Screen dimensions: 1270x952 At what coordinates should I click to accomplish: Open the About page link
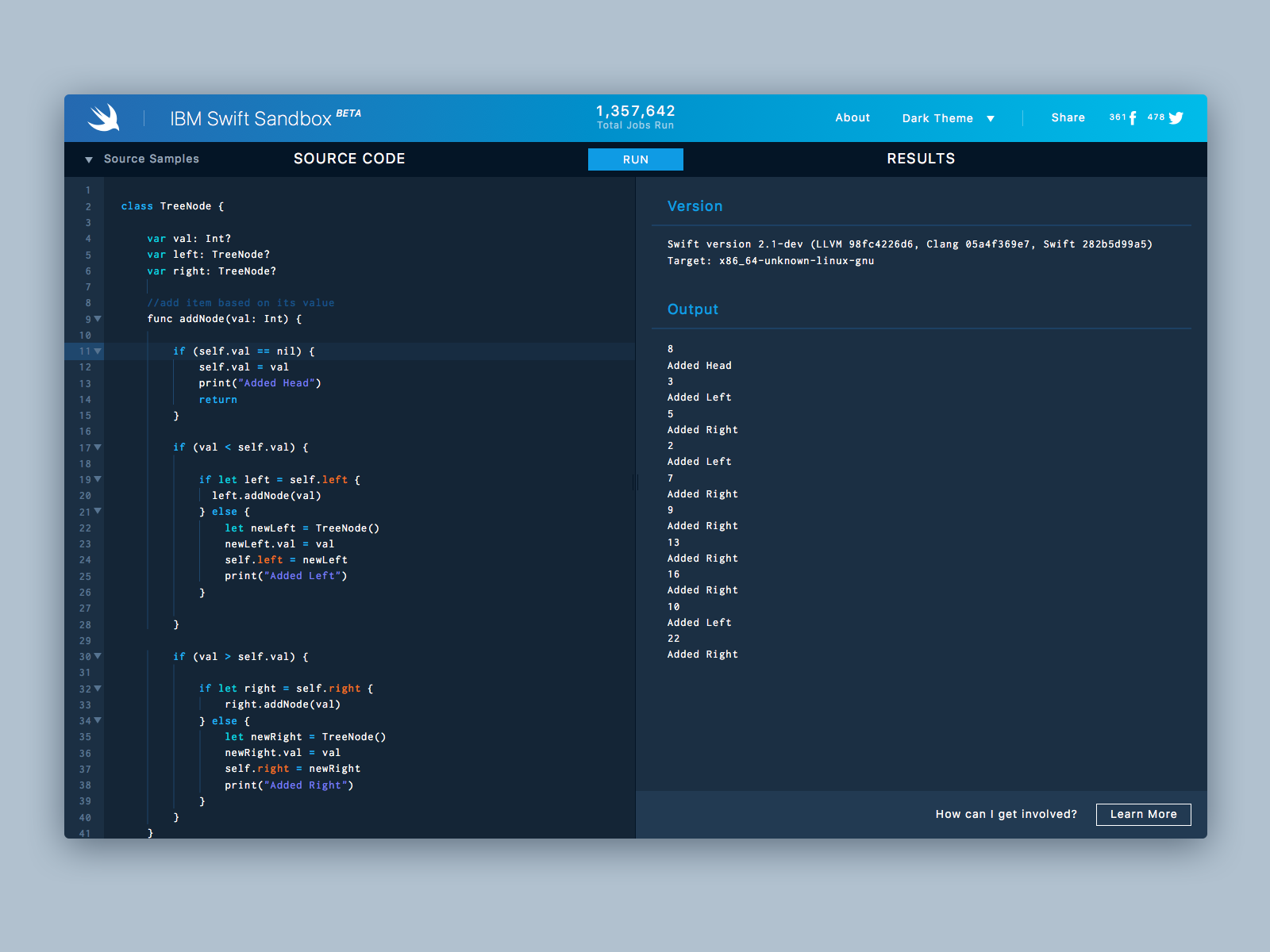pos(852,117)
